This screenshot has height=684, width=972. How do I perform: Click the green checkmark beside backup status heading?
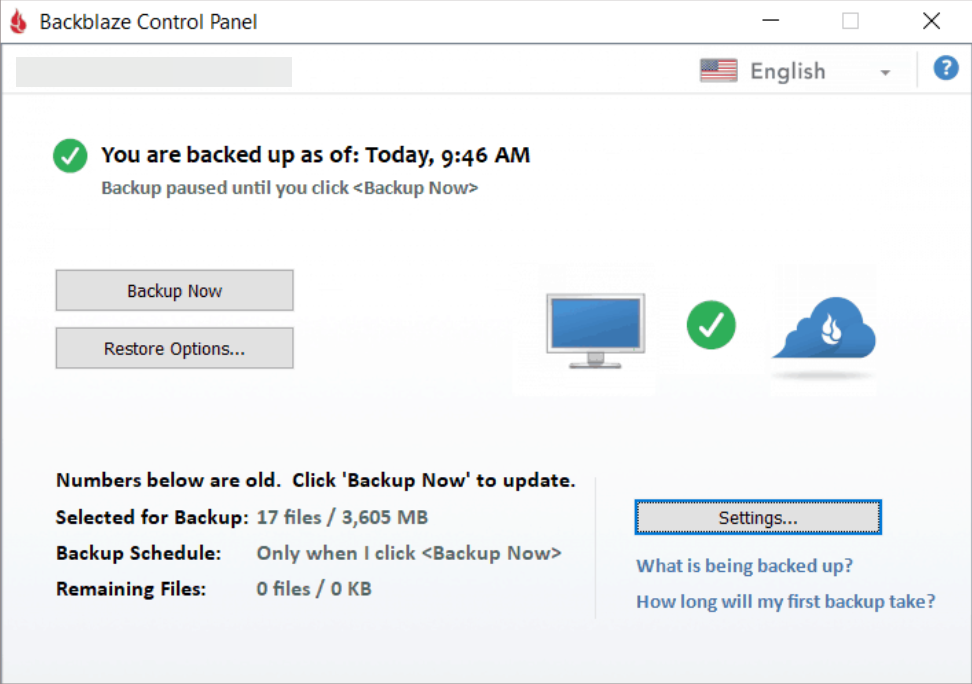coord(70,156)
